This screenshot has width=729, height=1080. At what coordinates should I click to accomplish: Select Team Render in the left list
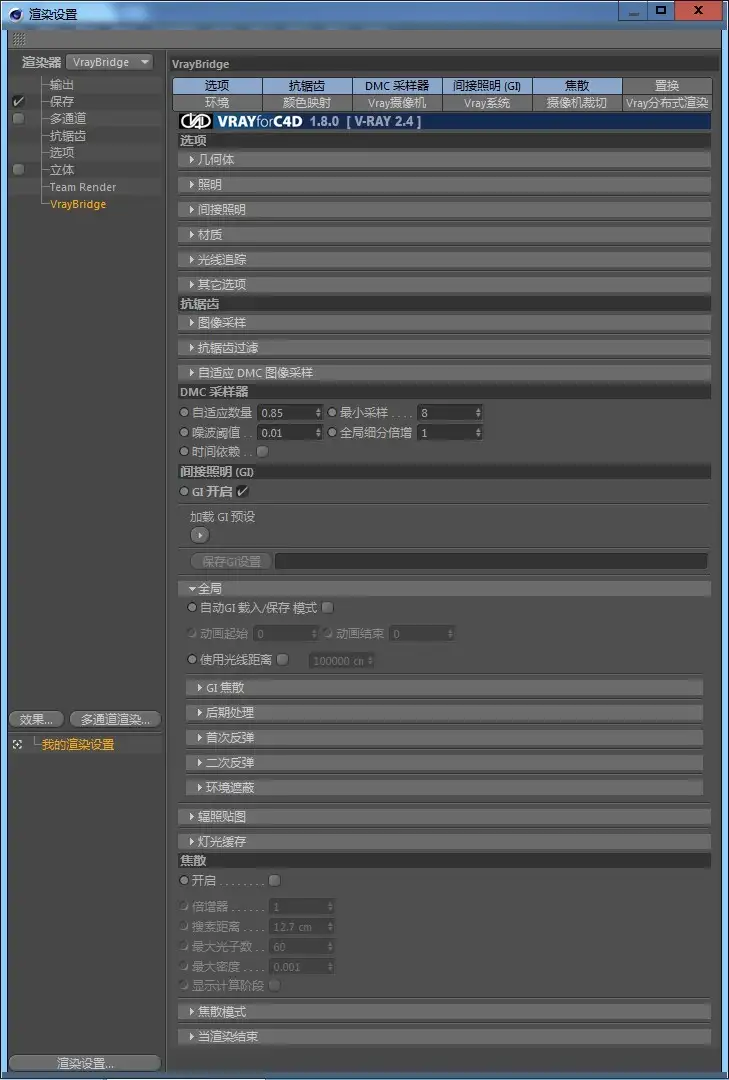point(83,187)
